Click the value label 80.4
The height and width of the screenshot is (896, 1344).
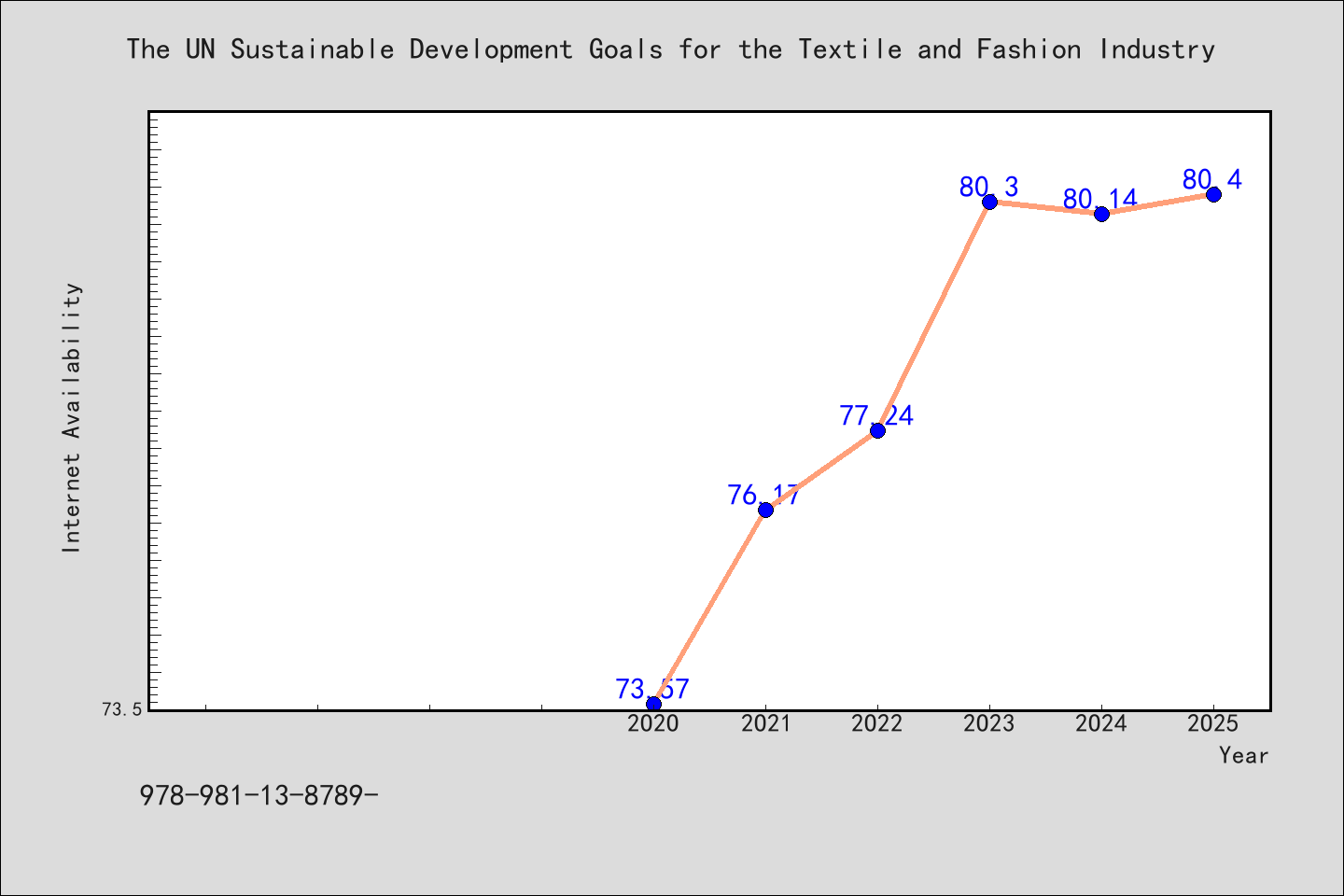[1212, 179]
